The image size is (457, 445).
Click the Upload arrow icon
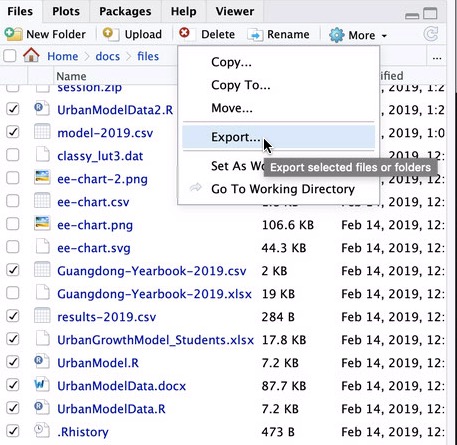click(110, 34)
